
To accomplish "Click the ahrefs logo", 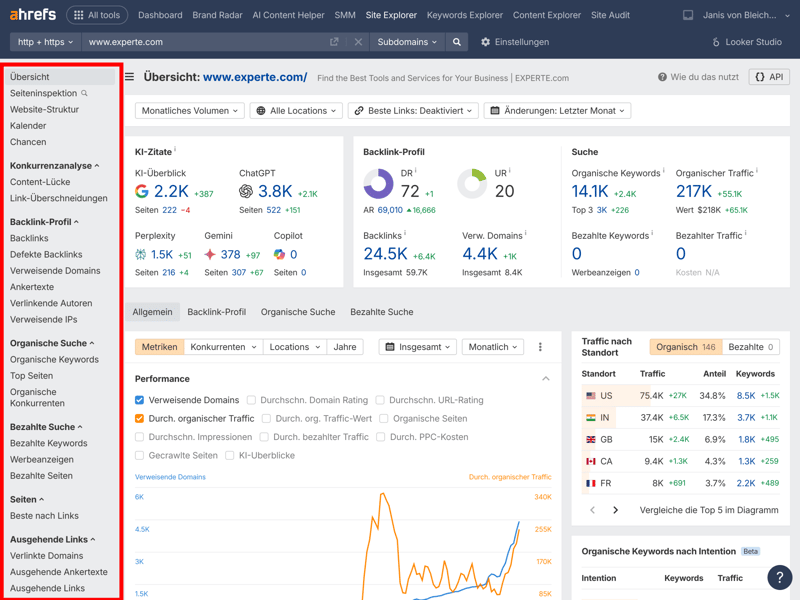I will click(x=32, y=15).
